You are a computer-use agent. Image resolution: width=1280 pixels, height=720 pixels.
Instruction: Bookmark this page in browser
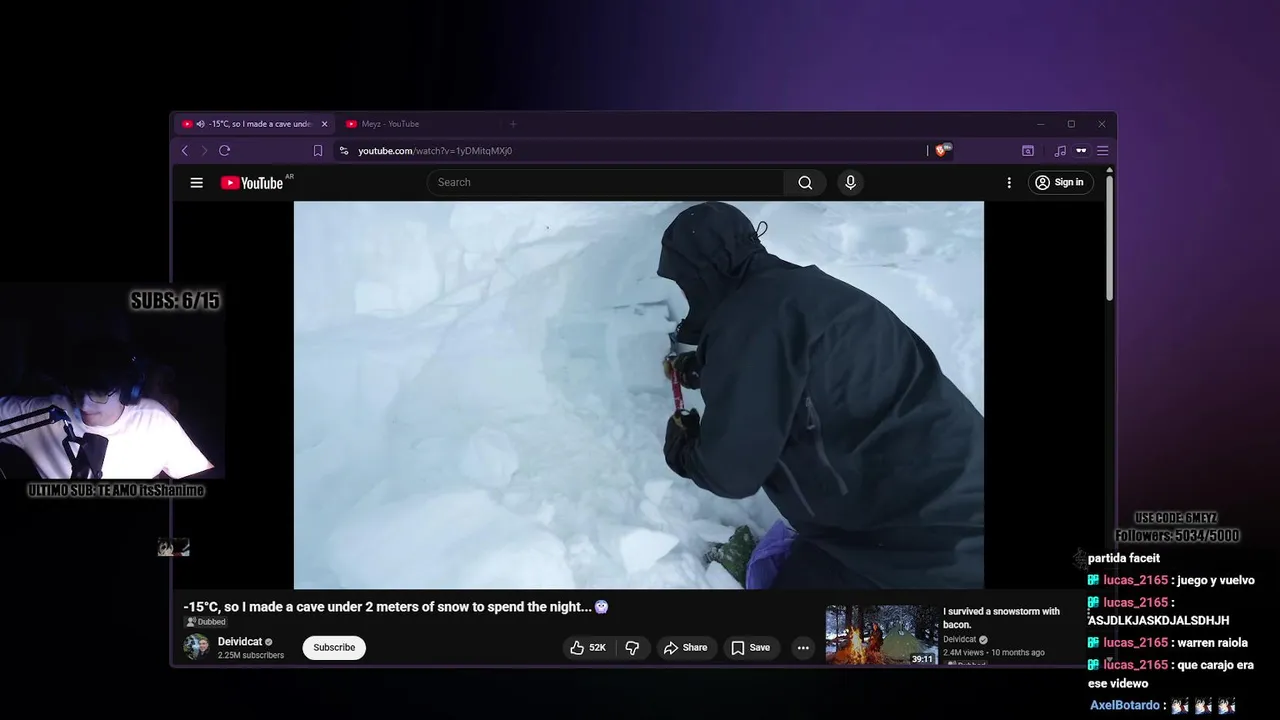click(x=318, y=151)
